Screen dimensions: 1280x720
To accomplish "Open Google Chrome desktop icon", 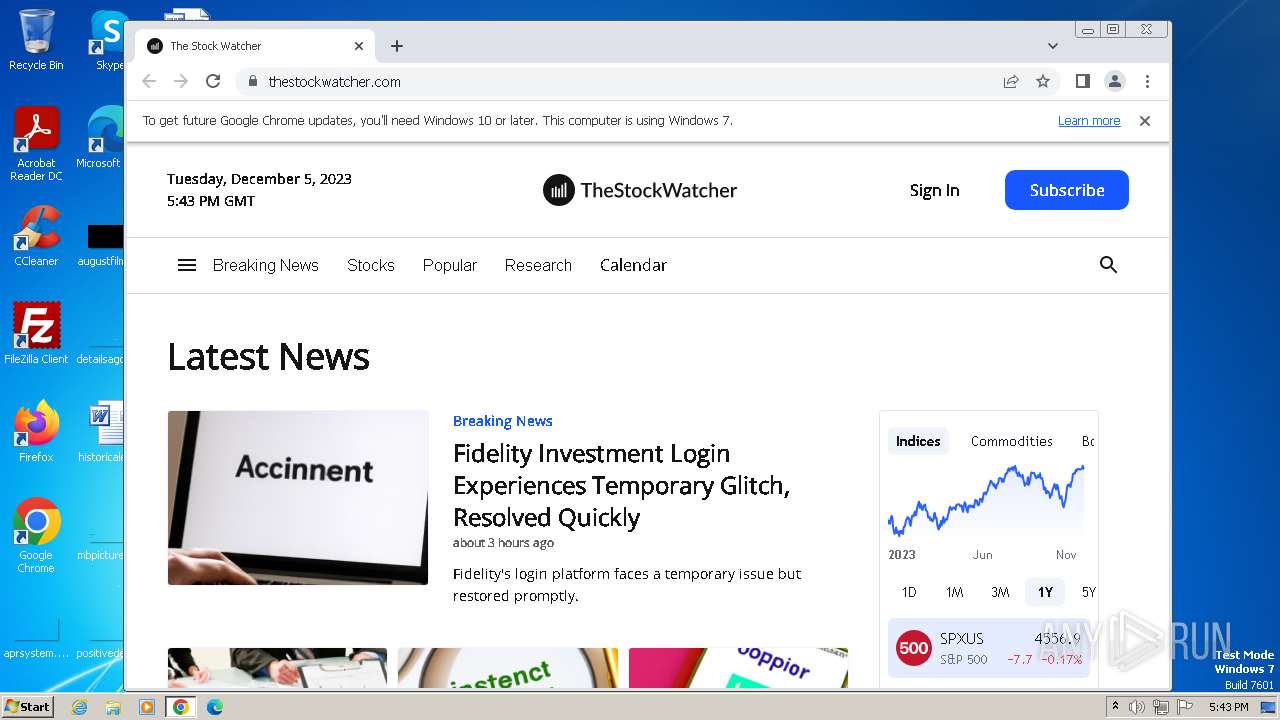I will point(36,535).
